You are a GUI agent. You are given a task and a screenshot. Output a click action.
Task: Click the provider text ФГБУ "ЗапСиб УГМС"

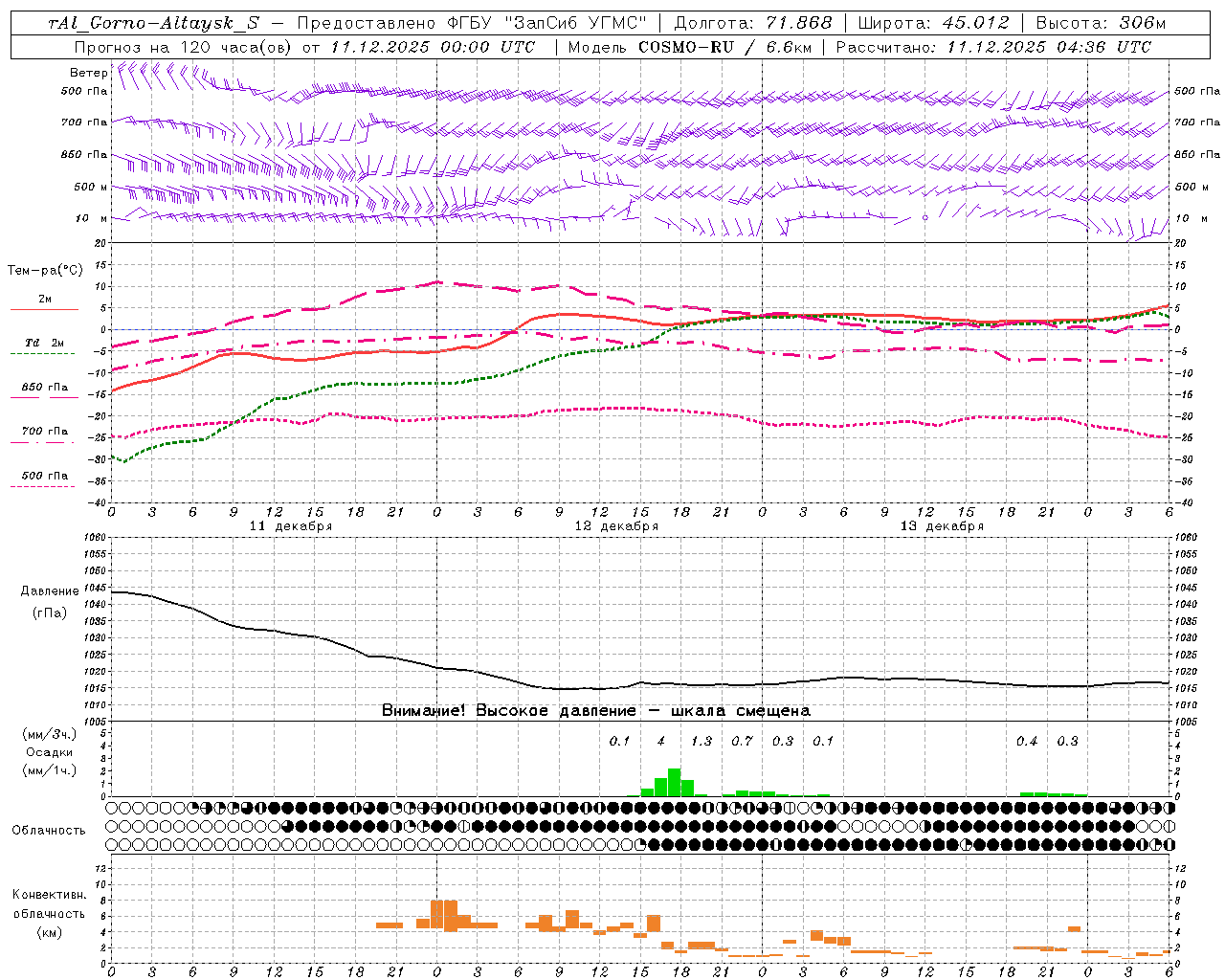[x=546, y=23]
